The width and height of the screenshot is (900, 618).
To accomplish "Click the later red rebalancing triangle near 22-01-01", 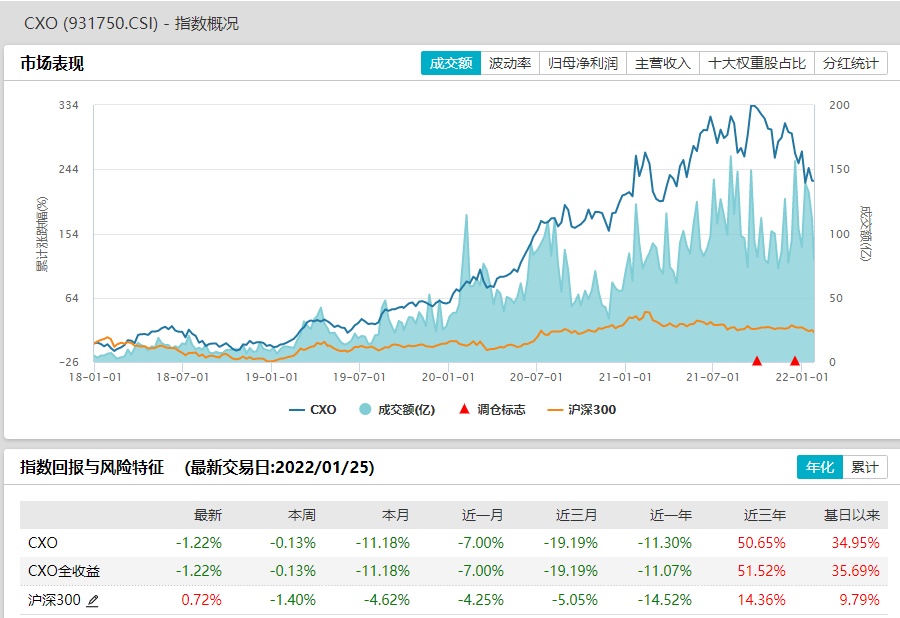I will (795, 361).
